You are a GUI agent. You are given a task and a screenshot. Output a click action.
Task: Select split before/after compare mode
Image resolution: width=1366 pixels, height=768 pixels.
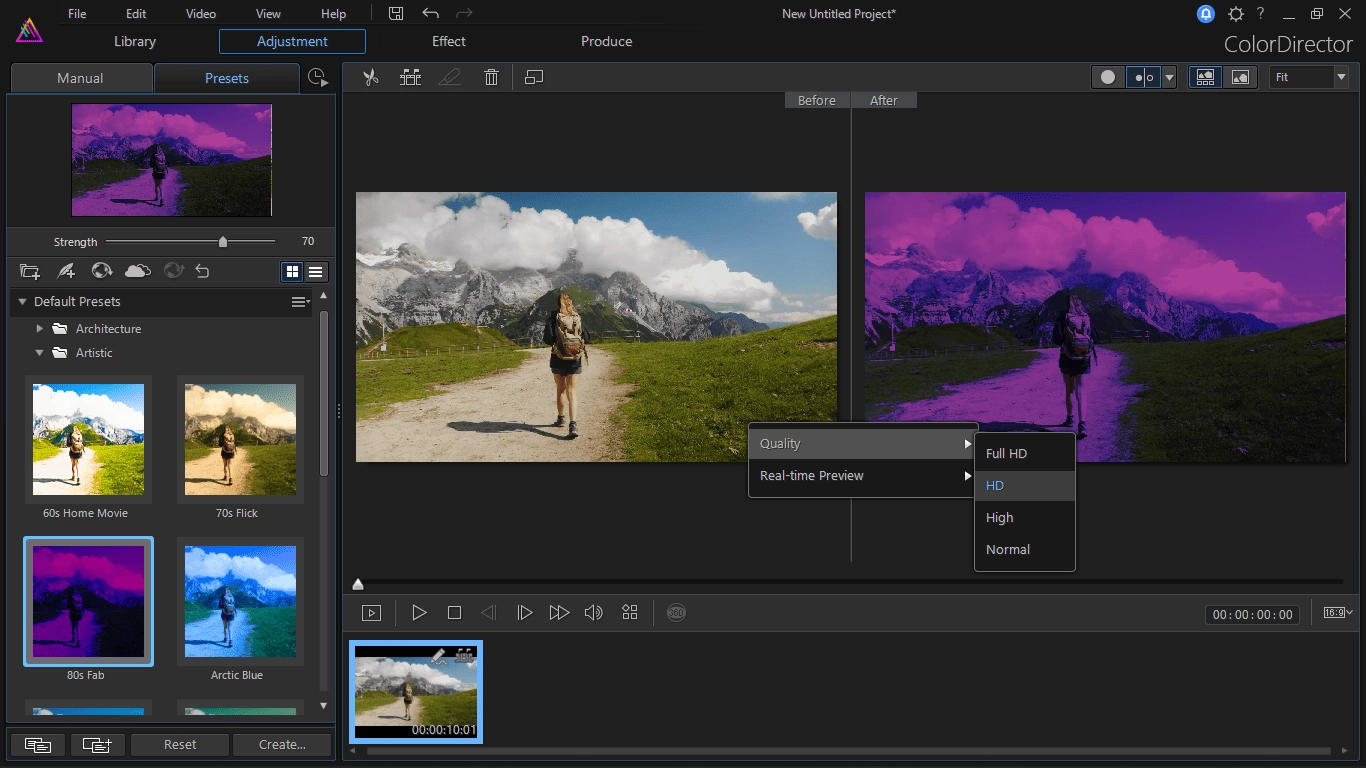[x=1144, y=77]
